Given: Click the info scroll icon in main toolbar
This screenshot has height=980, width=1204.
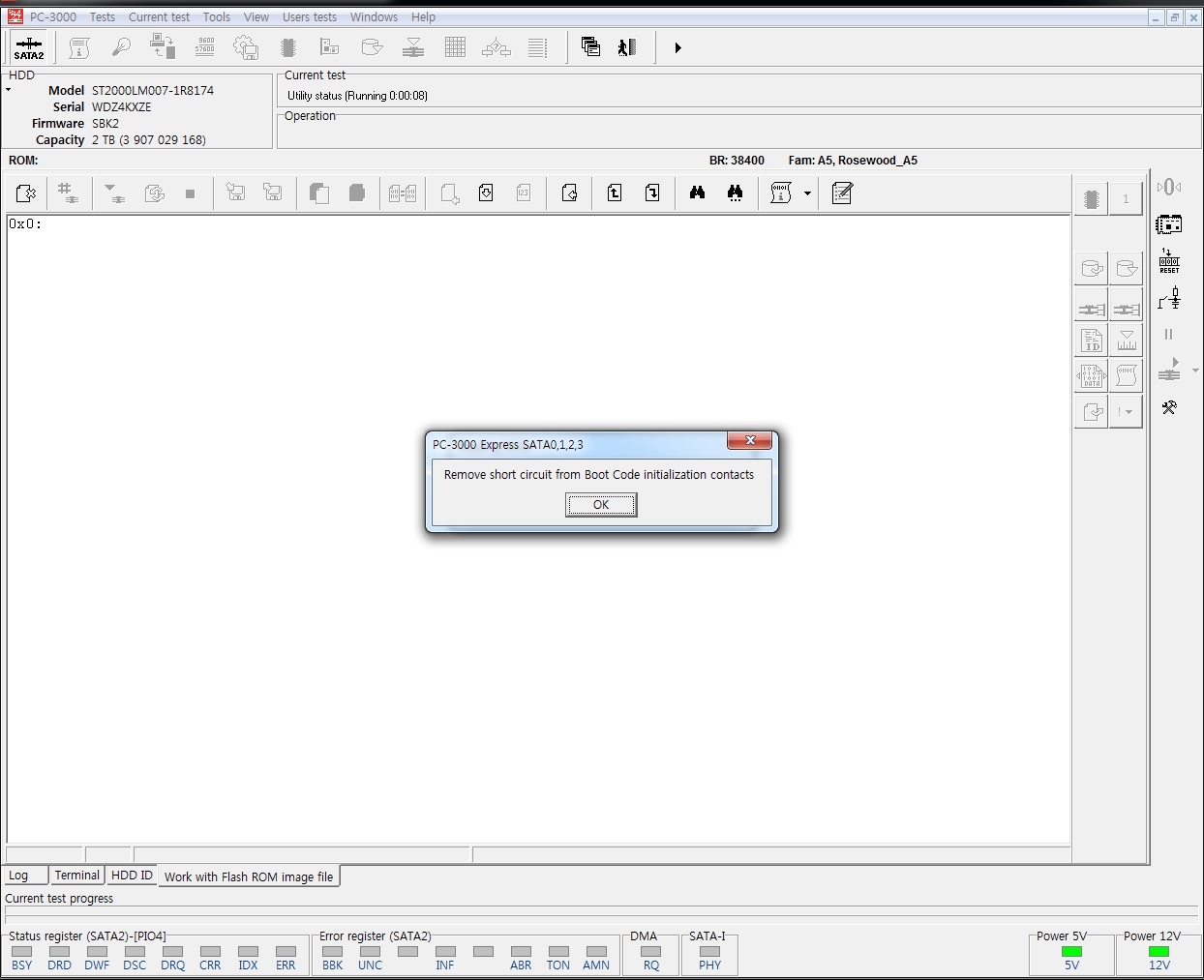Looking at the screenshot, I should pos(79,47).
